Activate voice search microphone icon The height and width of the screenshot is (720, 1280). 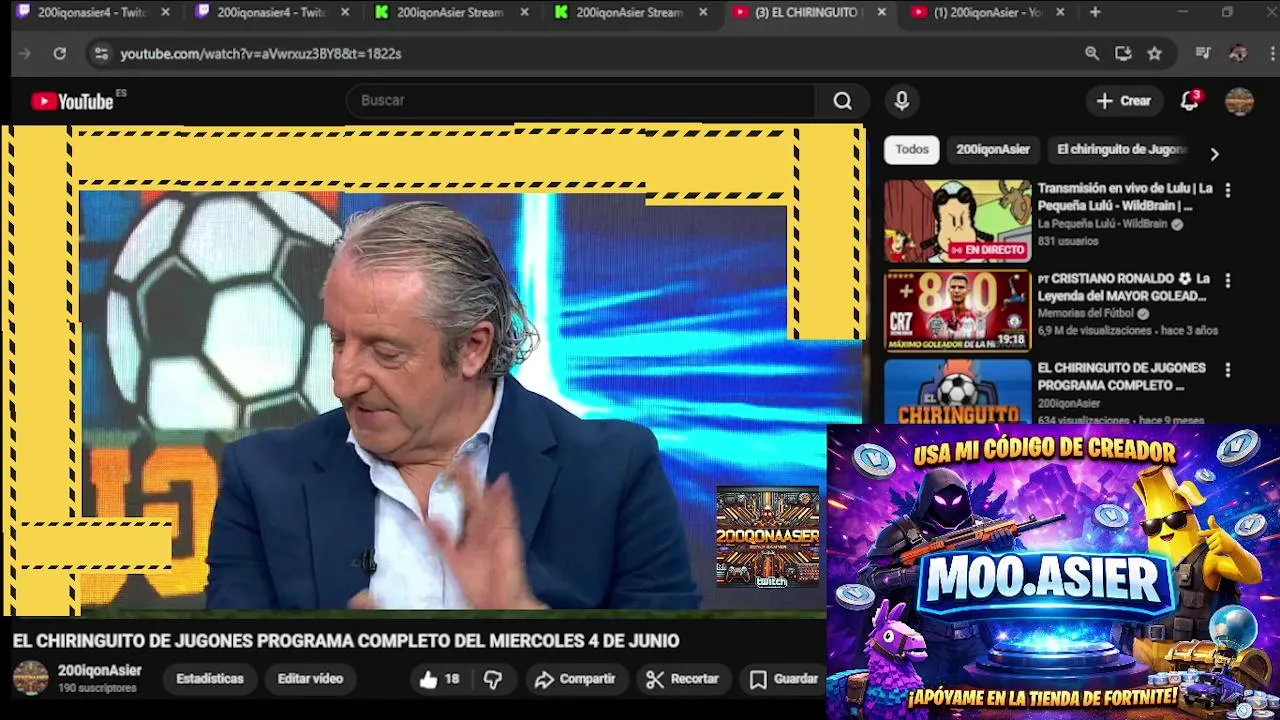click(901, 101)
